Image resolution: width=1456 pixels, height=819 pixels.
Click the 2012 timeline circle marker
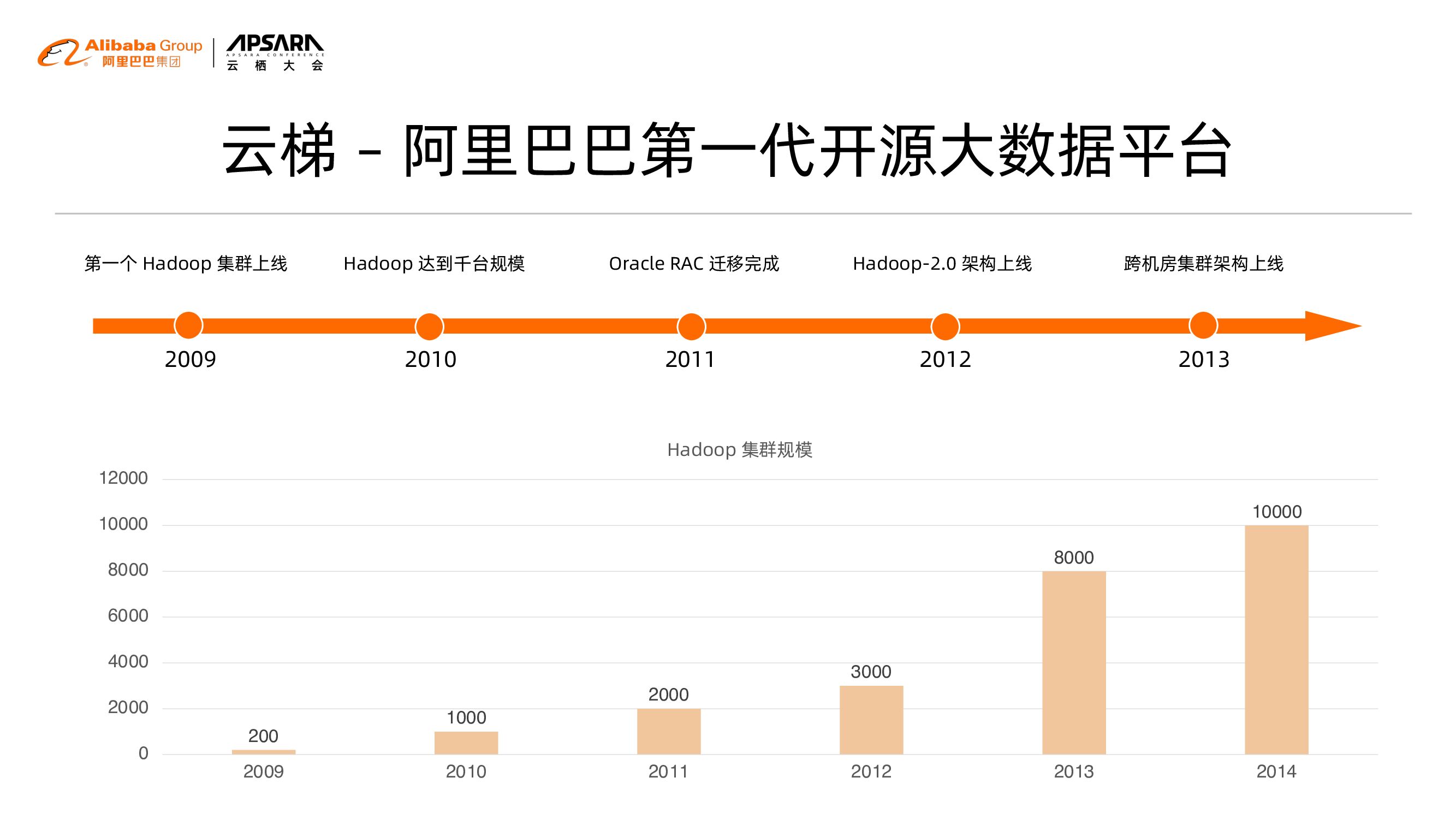tap(945, 327)
